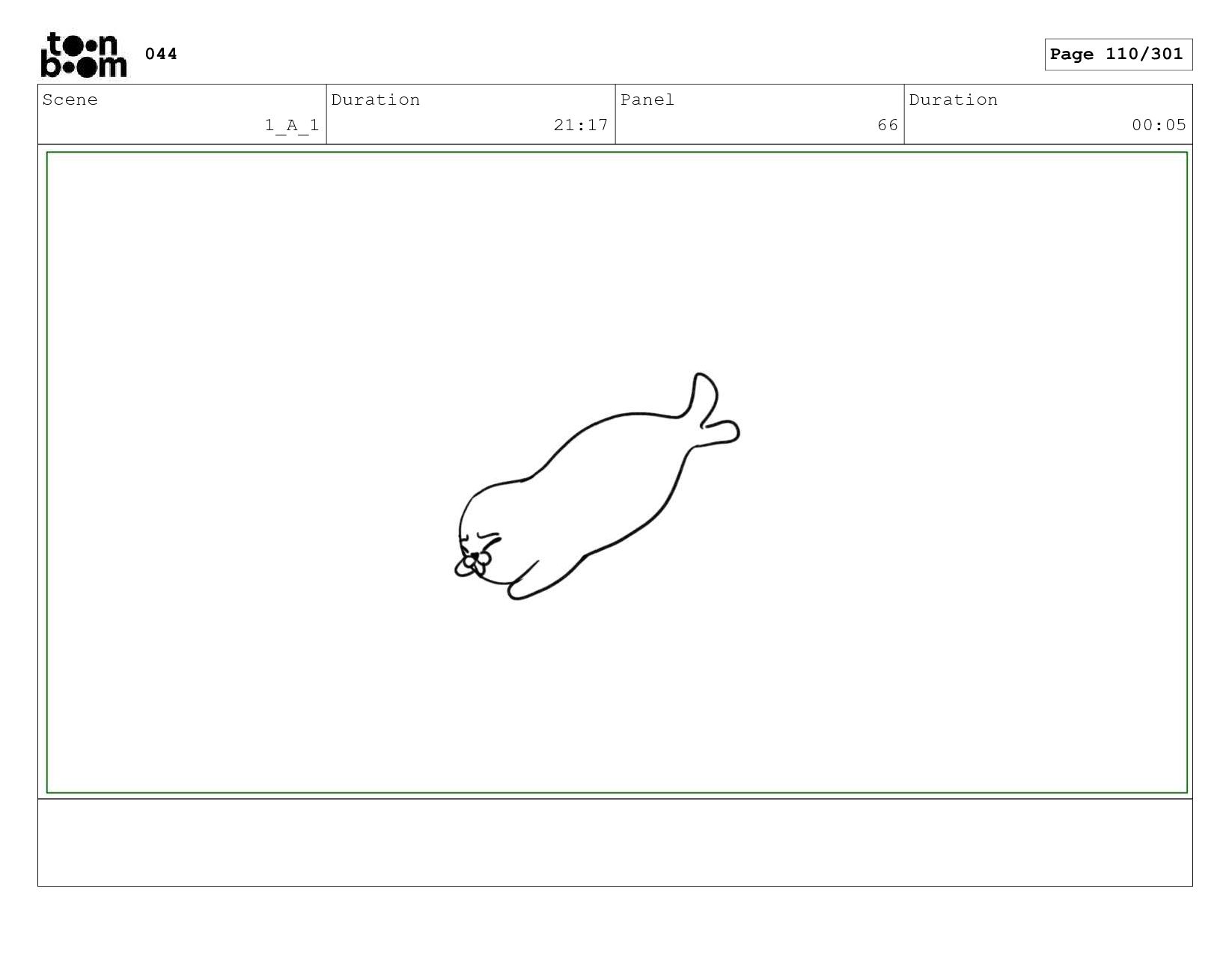Select panel number 66

pyautogui.click(x=888, y=125)
